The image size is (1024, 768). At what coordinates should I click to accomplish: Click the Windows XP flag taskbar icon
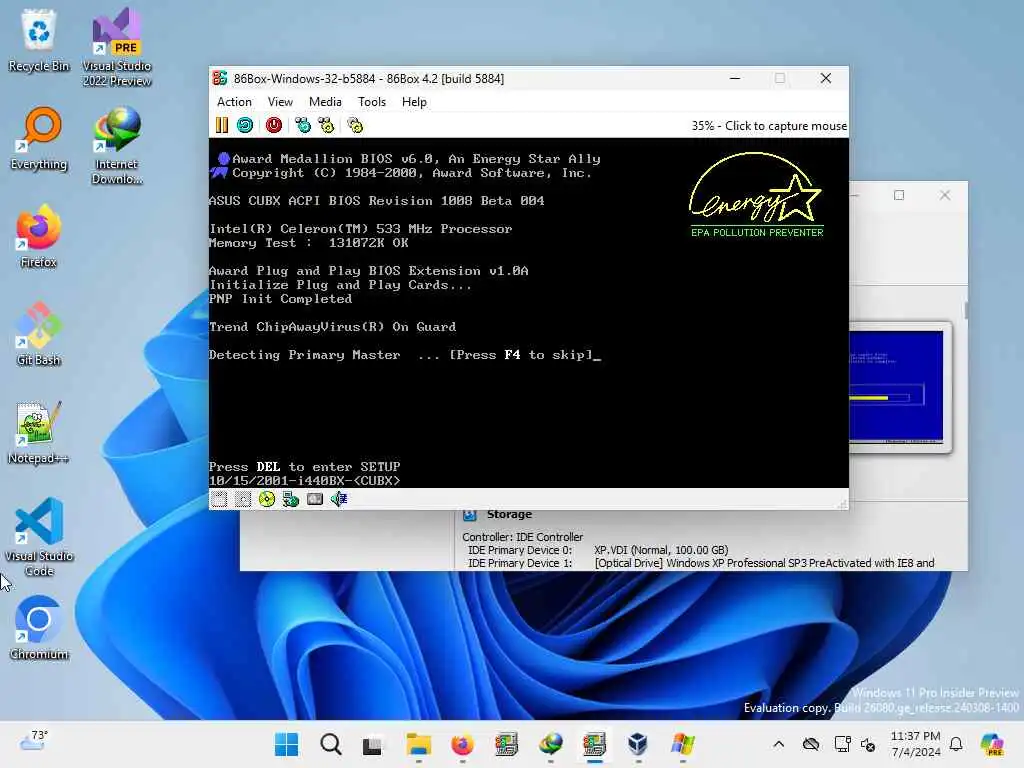[682, 744]
